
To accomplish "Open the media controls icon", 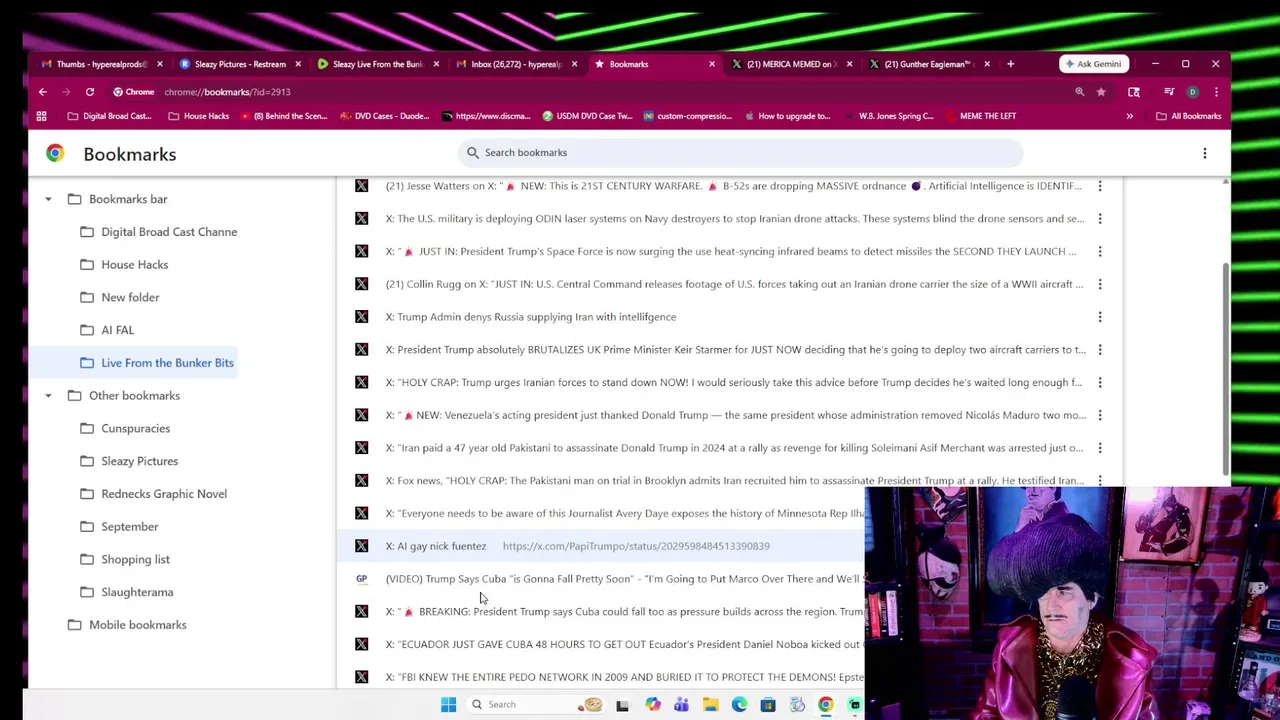I will (x=1169, y=92).
